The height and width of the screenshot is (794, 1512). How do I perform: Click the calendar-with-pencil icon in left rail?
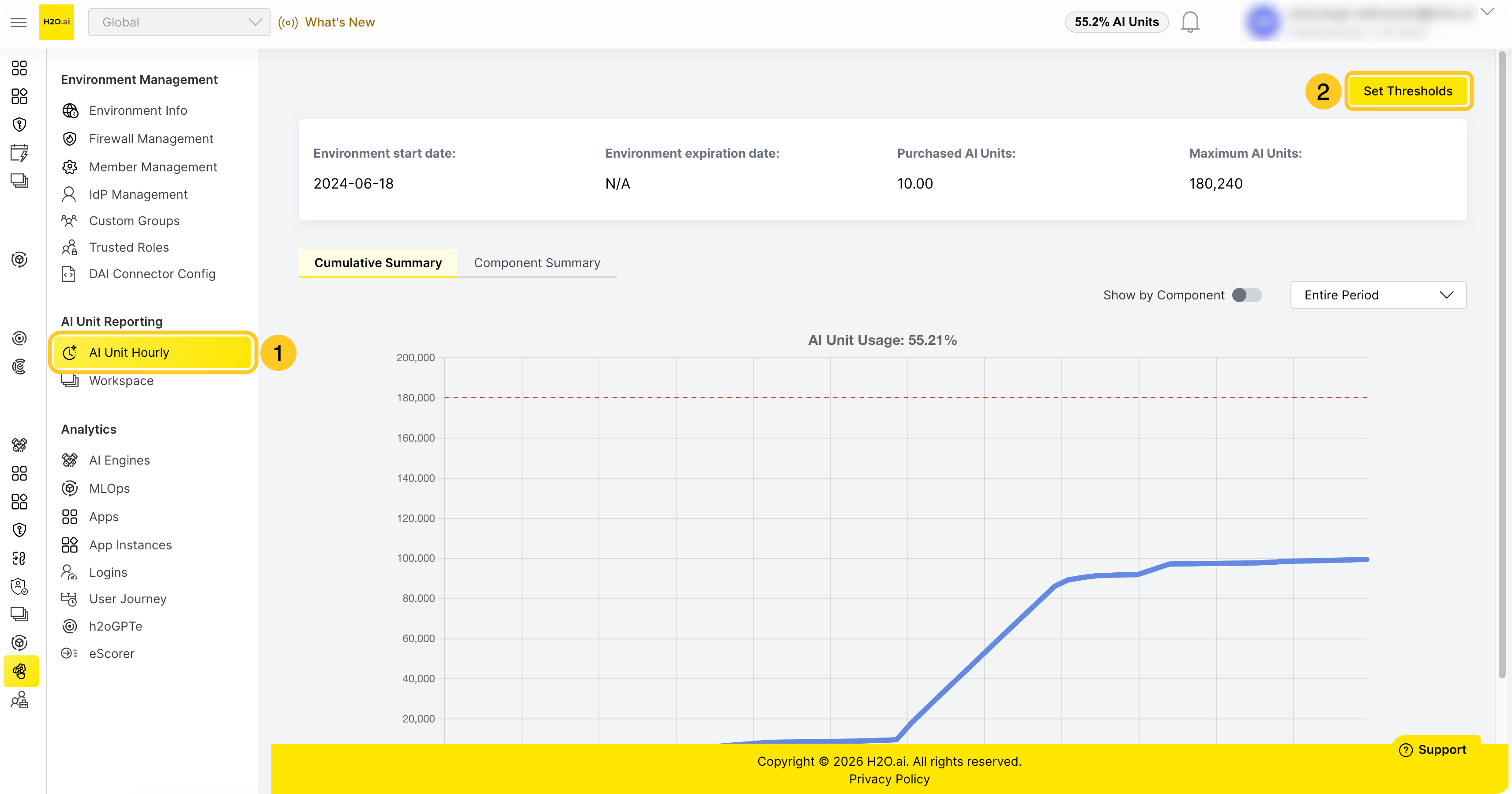coord(19,153)
